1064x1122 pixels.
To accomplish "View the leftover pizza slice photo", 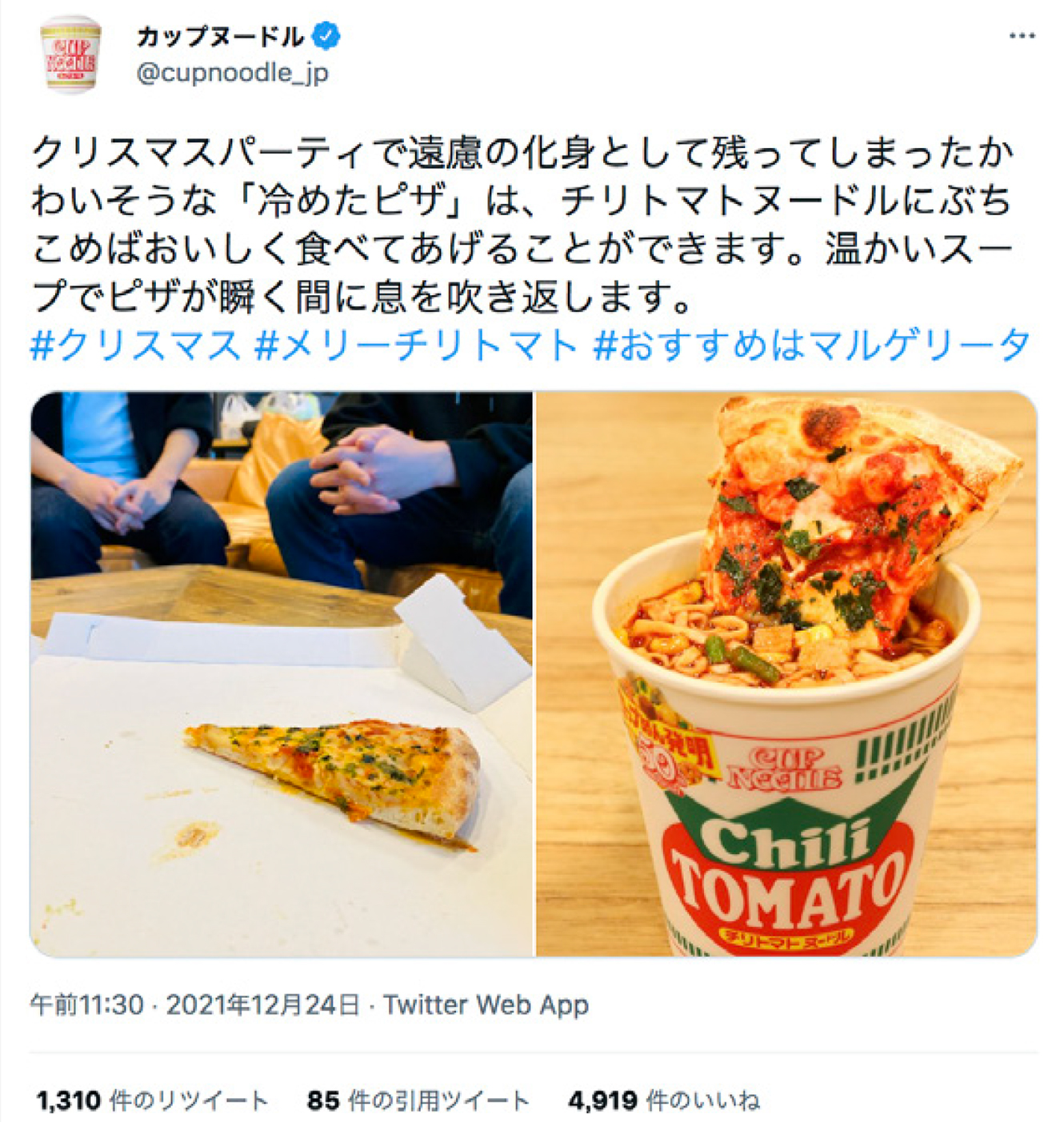I will (282, 673).
